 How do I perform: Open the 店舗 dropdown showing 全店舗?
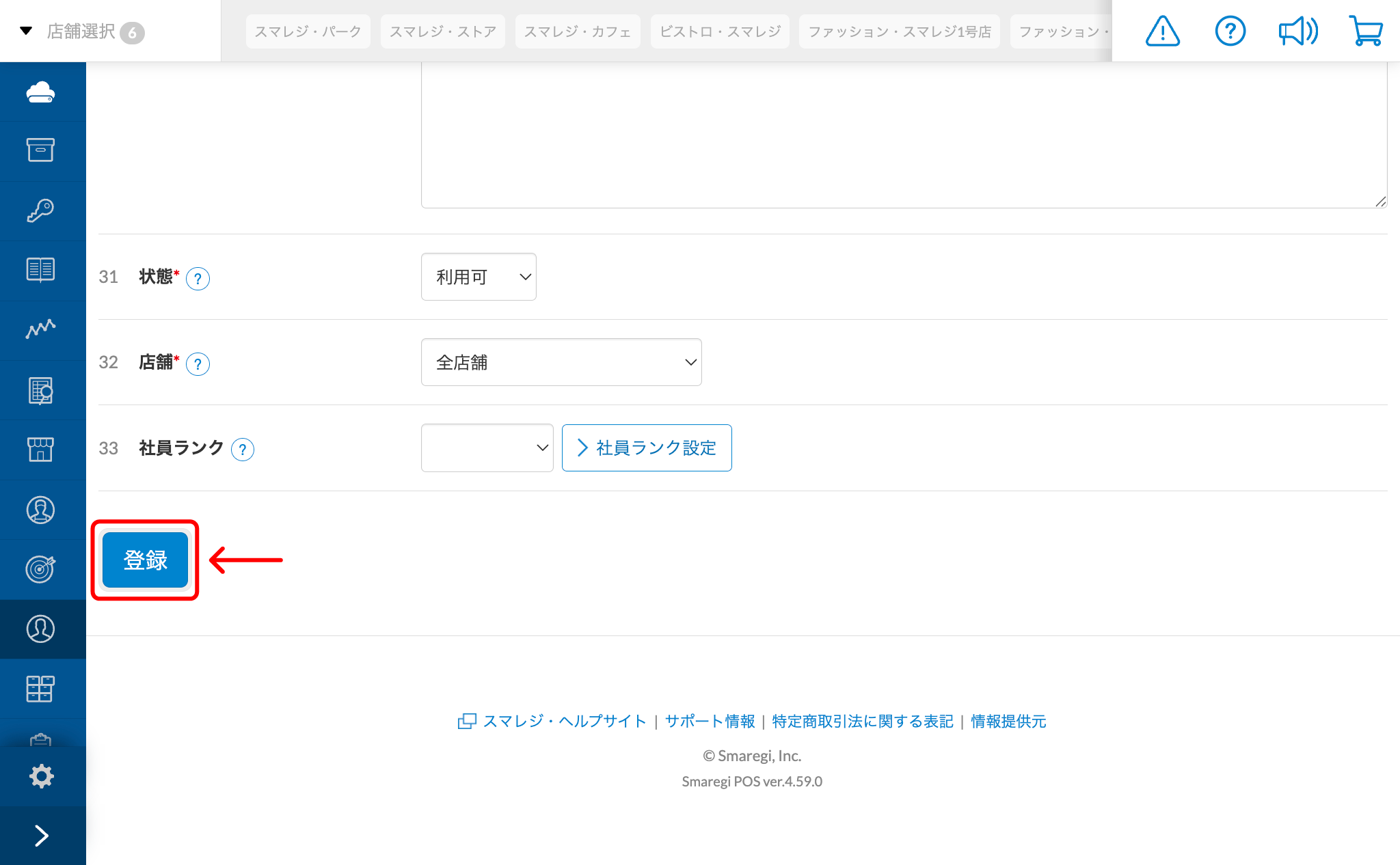(561, 362)
